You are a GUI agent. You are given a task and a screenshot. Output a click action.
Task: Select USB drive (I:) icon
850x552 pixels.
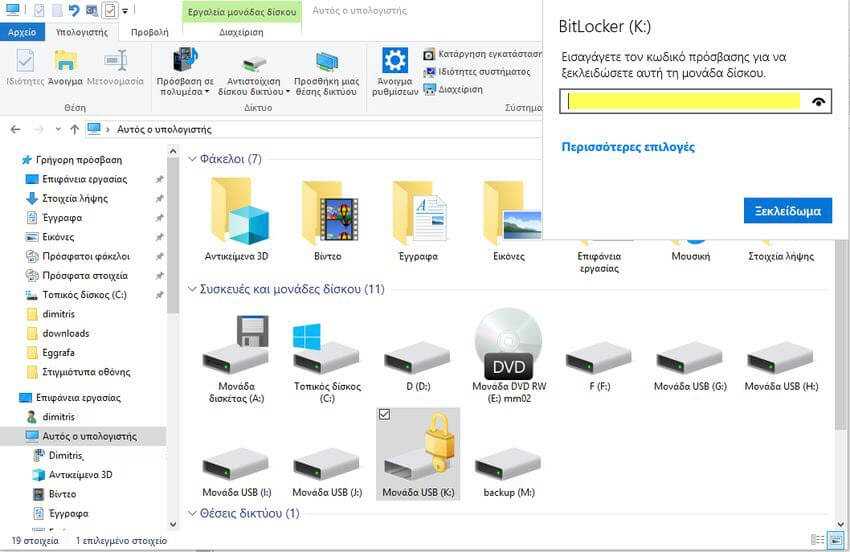(236, 463)
